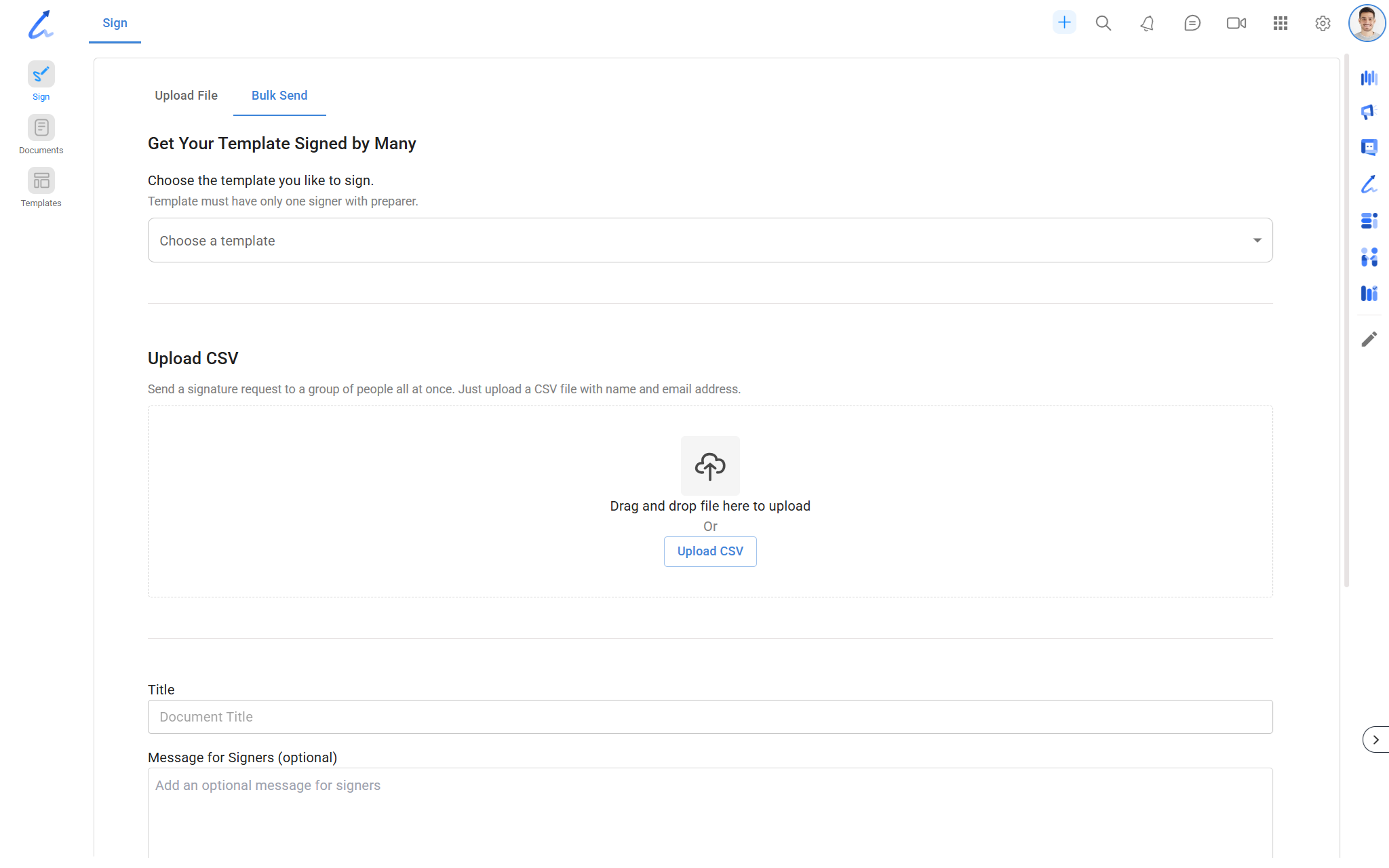Image resolution: width=1389 pixels, height=868 pixels.
Task: Open the user profile avatar menu
Action: [x=1366, y=23]
